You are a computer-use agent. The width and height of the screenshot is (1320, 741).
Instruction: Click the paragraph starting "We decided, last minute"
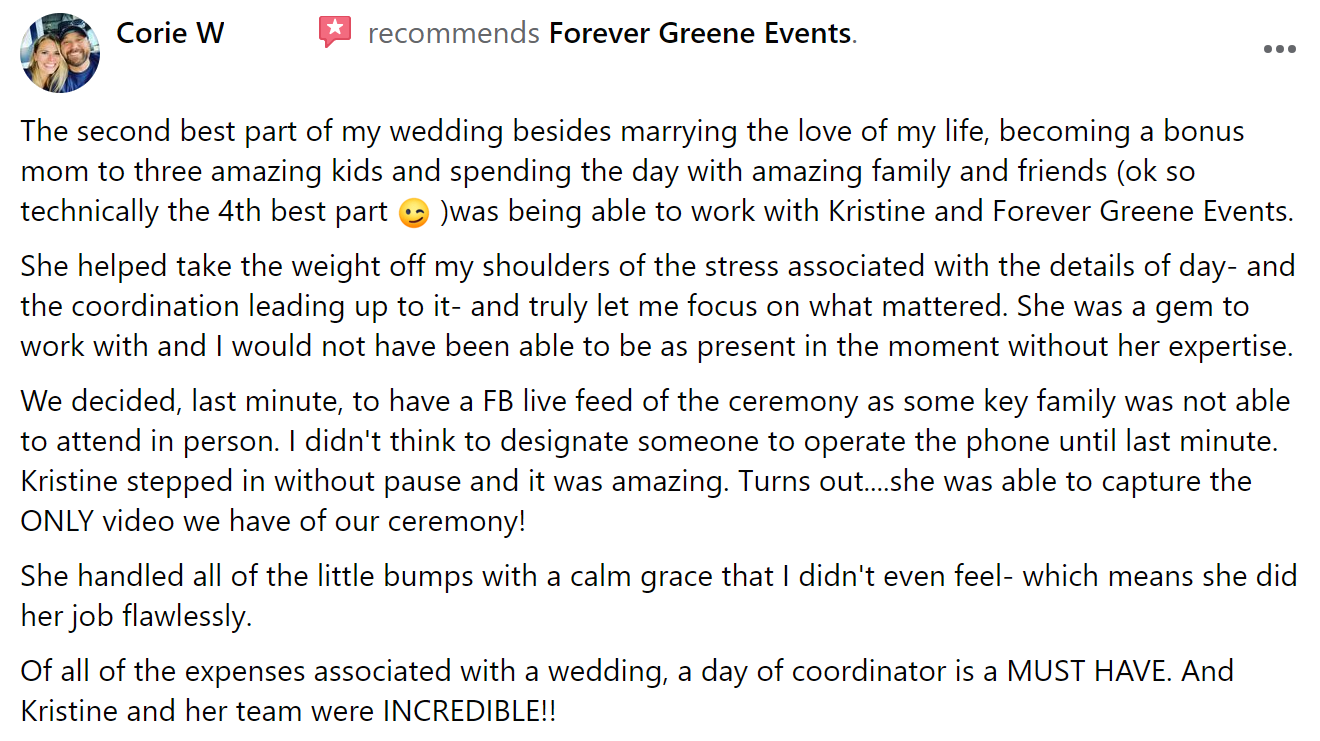coord(655,461)
